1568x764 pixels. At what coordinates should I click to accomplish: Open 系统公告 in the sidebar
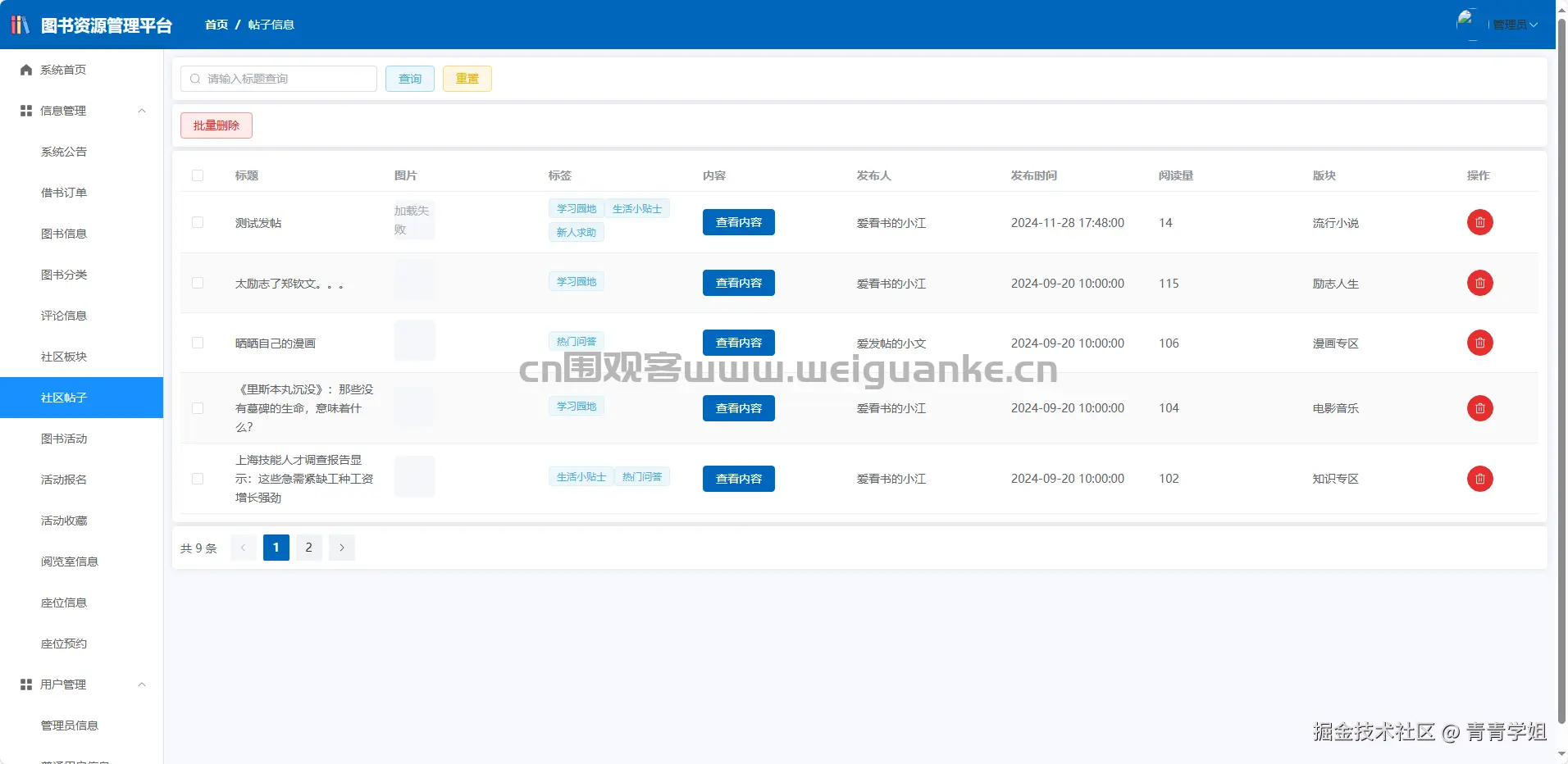82,152
